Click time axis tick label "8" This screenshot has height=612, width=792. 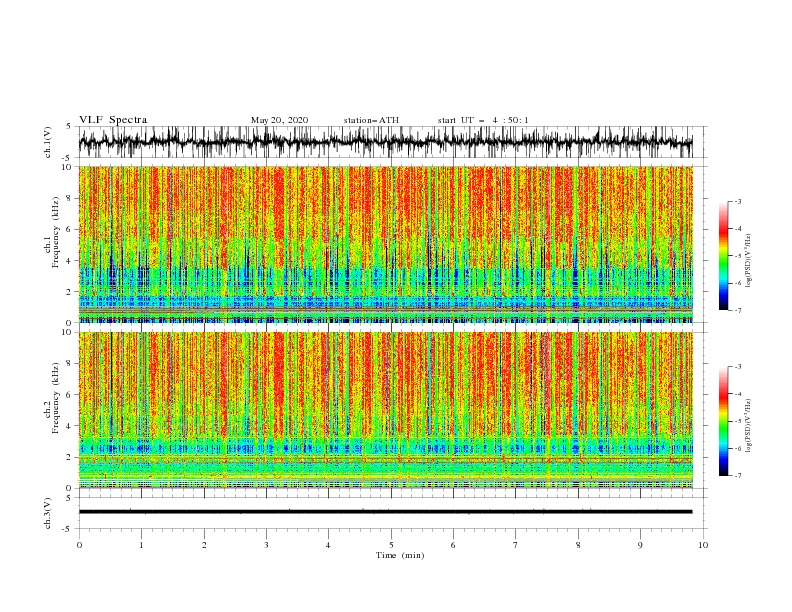point(578,545)
